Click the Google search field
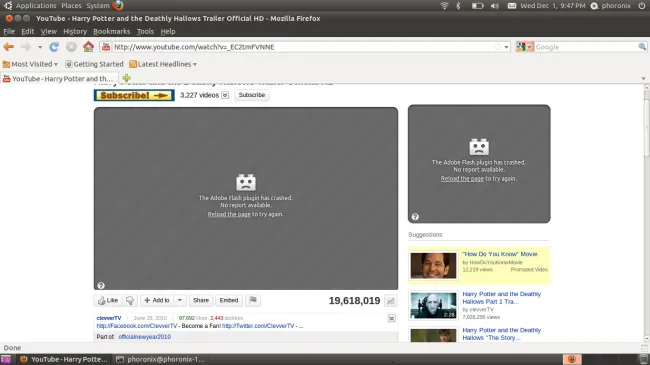Viewport: 650px width, 365px height. [x=585, y=47]
